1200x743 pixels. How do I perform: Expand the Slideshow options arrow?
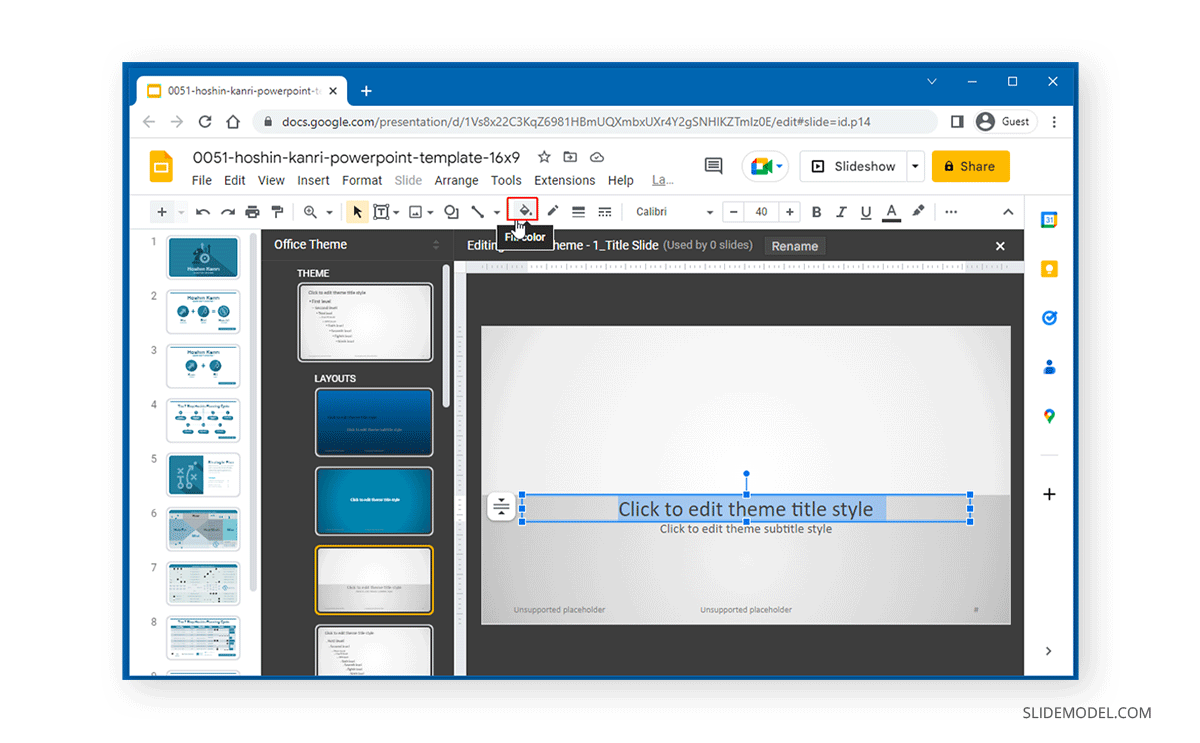[x=915, y=166]
